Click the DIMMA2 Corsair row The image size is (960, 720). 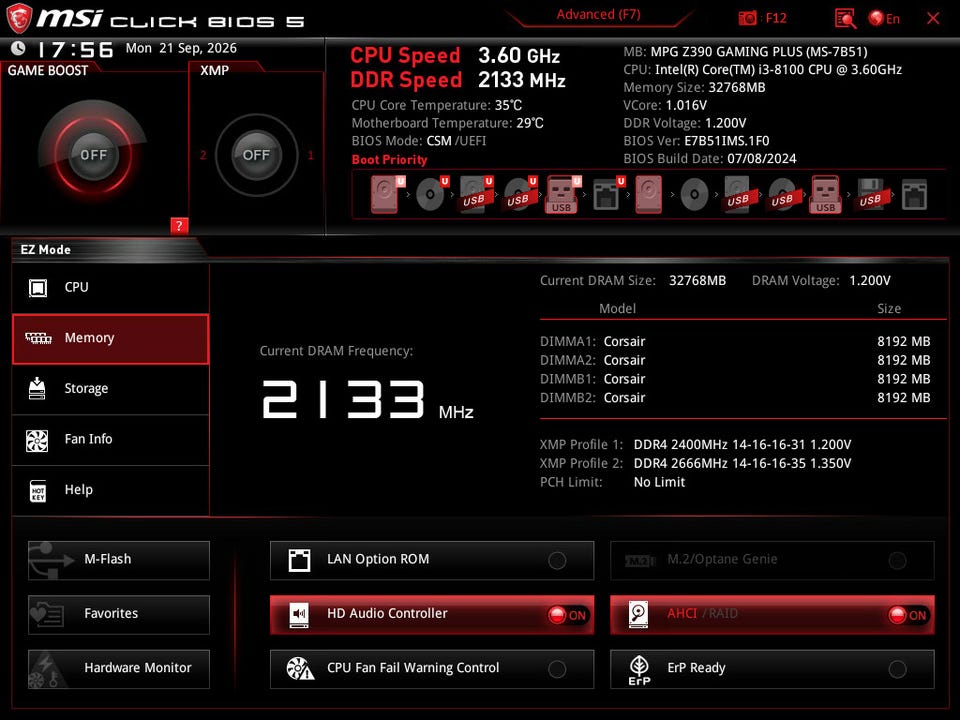(735, 361)
